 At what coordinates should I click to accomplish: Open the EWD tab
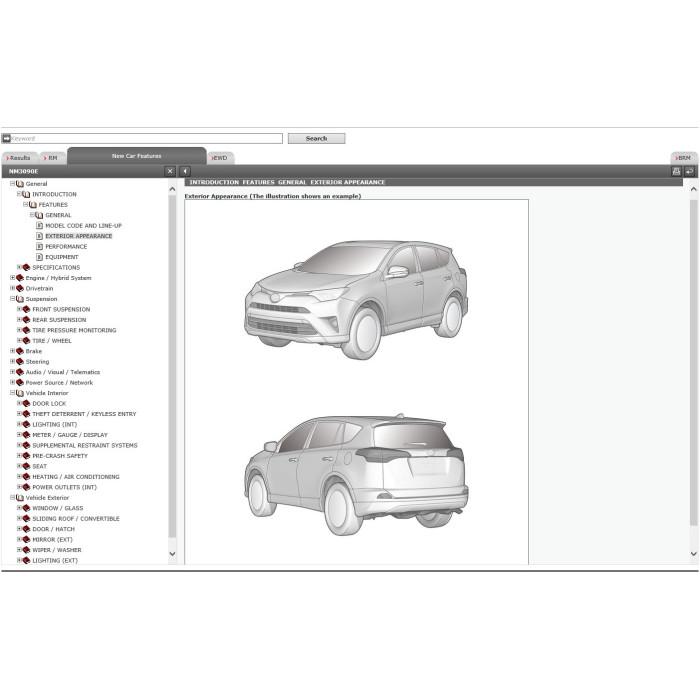click(220, 158)
